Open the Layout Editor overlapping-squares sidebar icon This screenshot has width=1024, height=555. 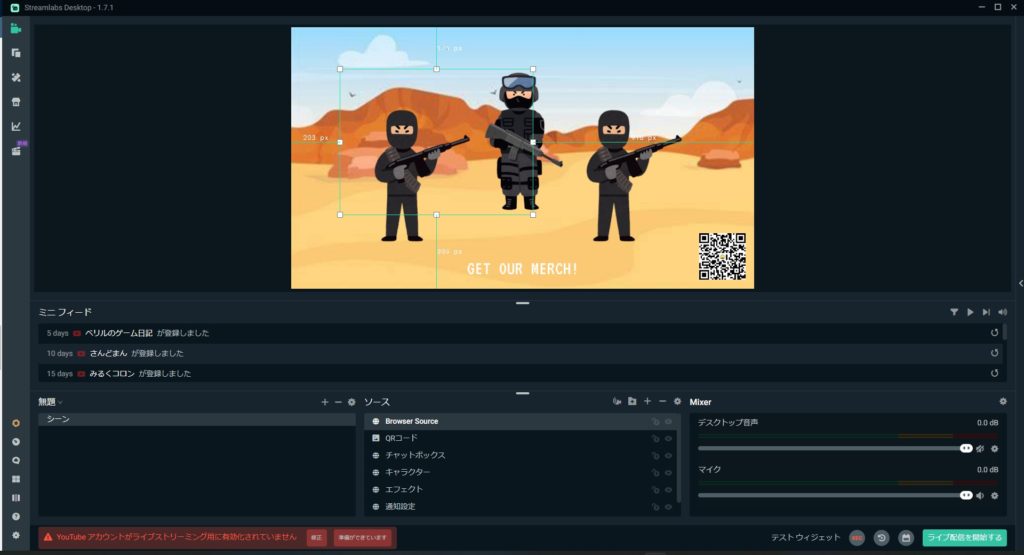15,53
